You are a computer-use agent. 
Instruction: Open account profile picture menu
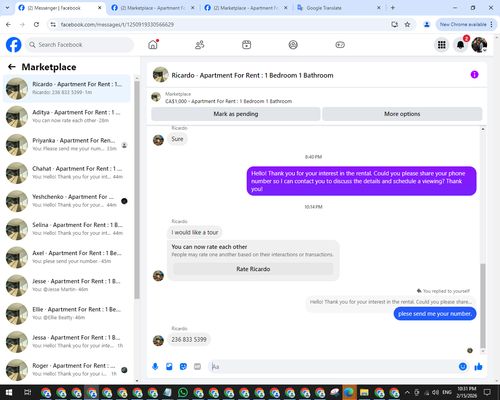[x=479, y=45]
